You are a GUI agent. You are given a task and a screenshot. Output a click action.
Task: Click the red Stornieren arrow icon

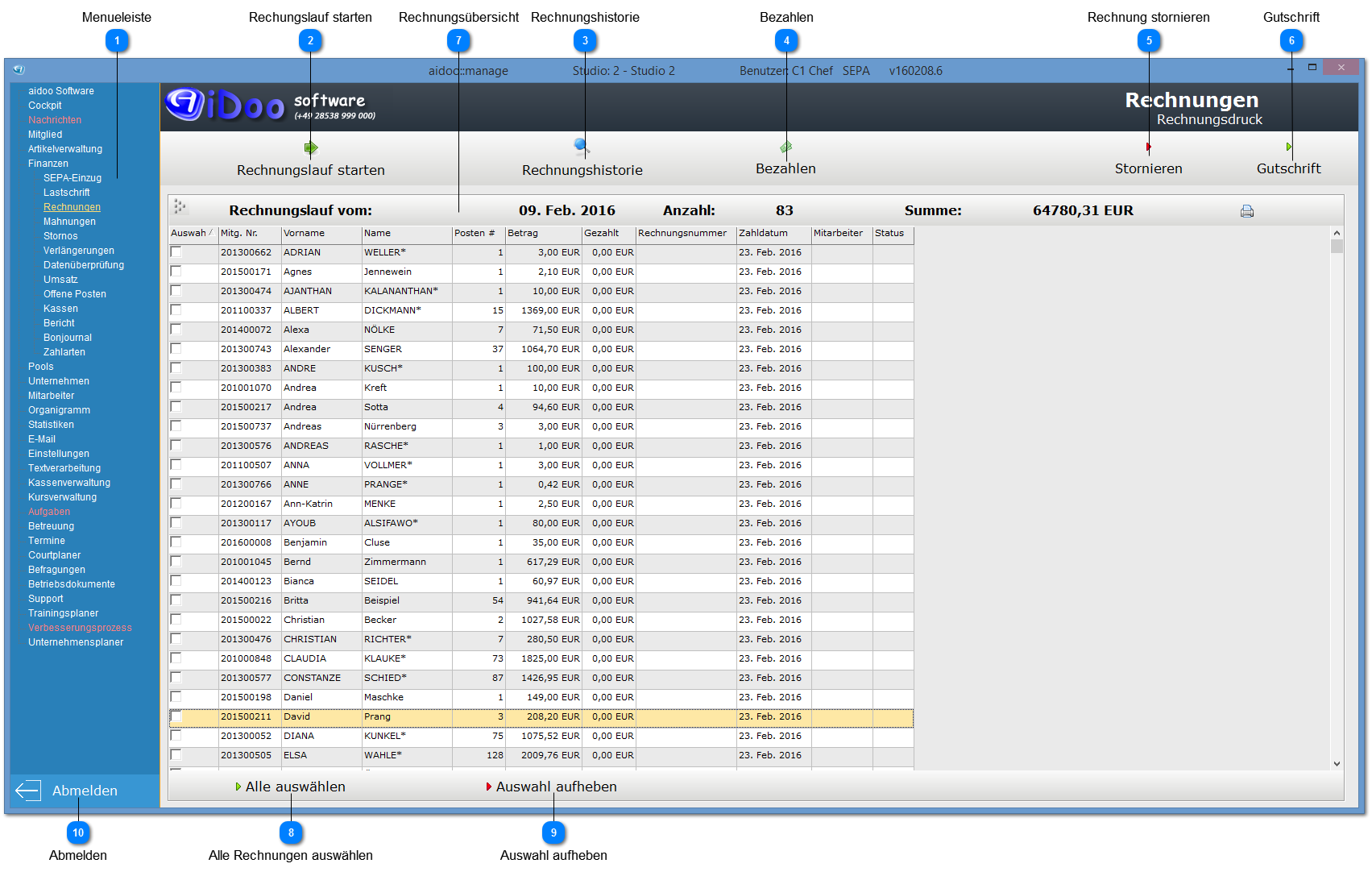[x=1148, y=147]
